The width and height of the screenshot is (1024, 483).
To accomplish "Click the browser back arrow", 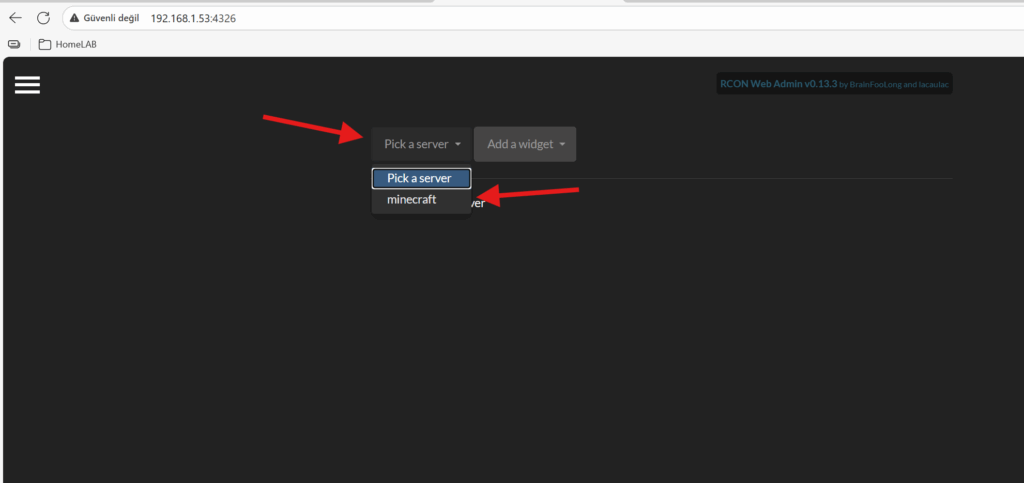I will click(15, 18).
